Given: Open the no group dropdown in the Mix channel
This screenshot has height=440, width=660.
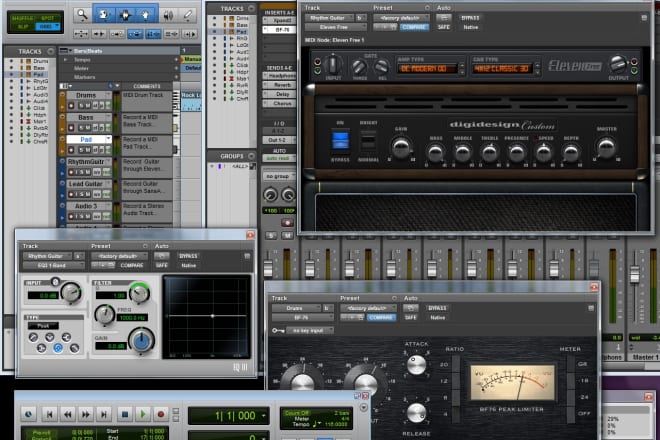Looking at the screenshot, I should click(x=279, y=176).
